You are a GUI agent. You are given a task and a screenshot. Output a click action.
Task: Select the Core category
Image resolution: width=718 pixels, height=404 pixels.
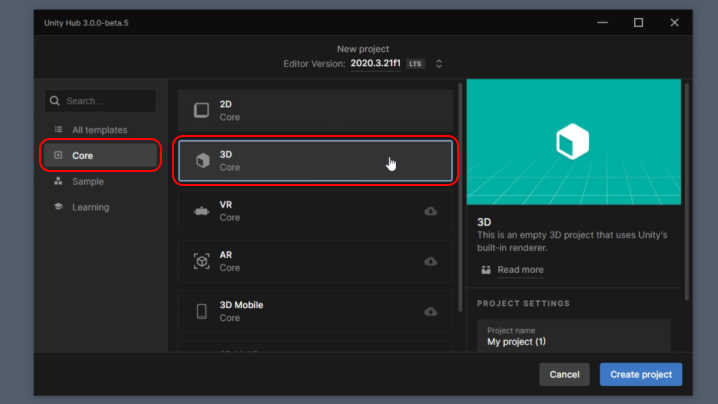coord(100,156)
